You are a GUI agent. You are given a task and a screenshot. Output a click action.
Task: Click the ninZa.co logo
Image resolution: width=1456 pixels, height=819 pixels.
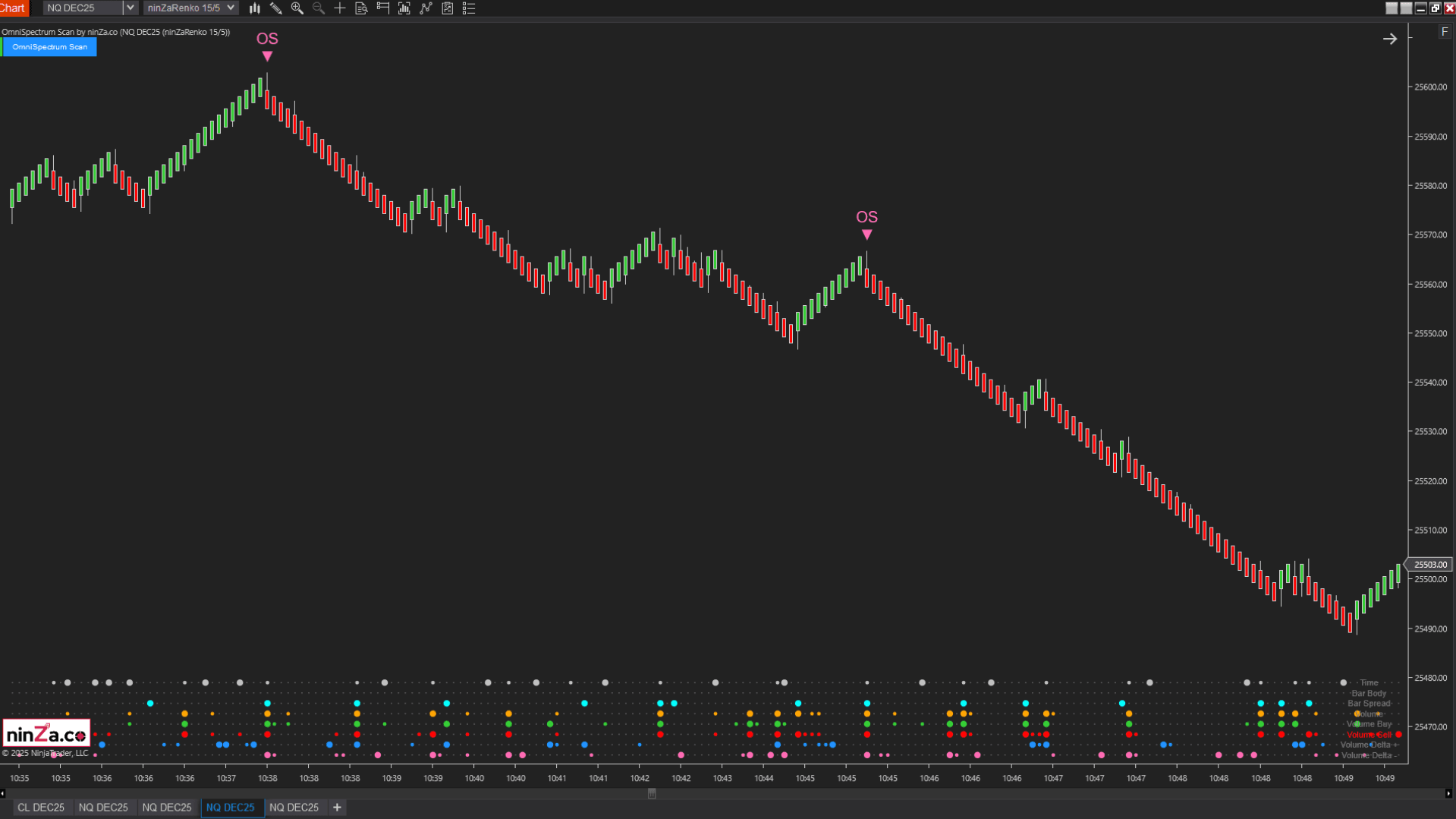46,734
